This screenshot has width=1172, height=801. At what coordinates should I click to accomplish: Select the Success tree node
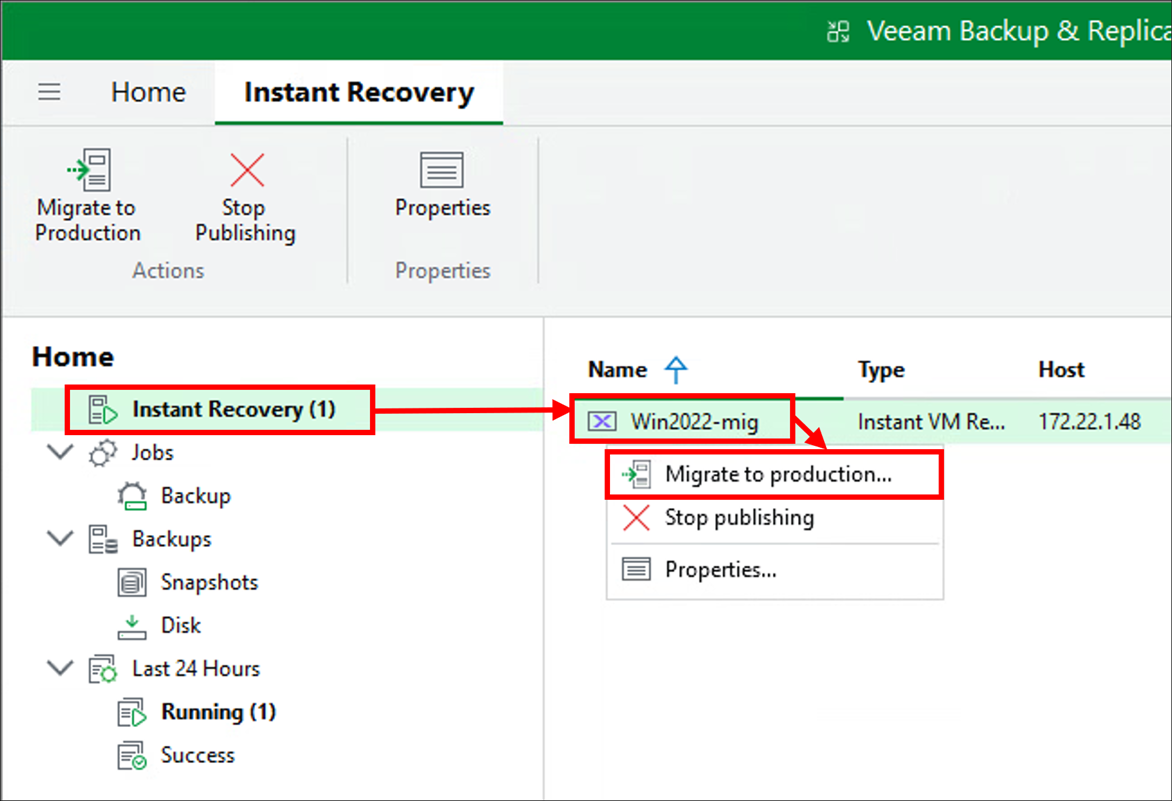pyautogui.click(x=197, y=755)
